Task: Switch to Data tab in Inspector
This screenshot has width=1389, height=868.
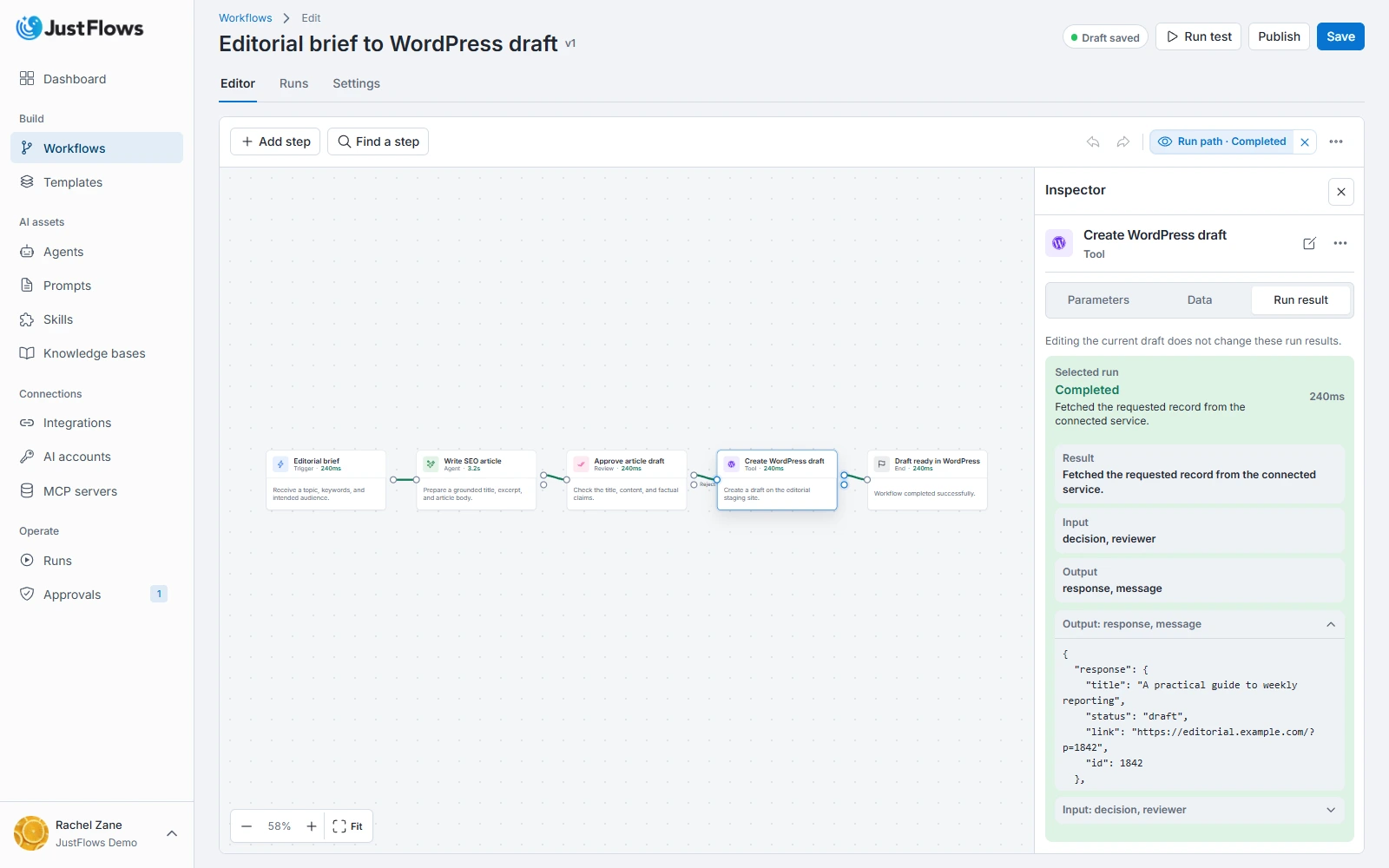Action: [1200, 300]
